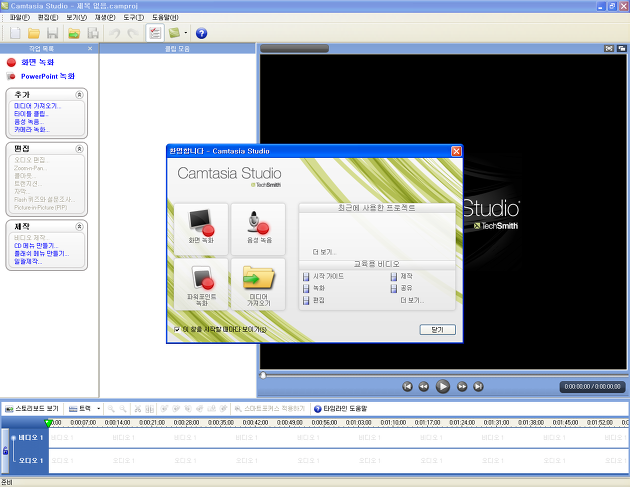Open help with the blue question mark
This screenshot has width=630, height=487.
tap(201, 33)
